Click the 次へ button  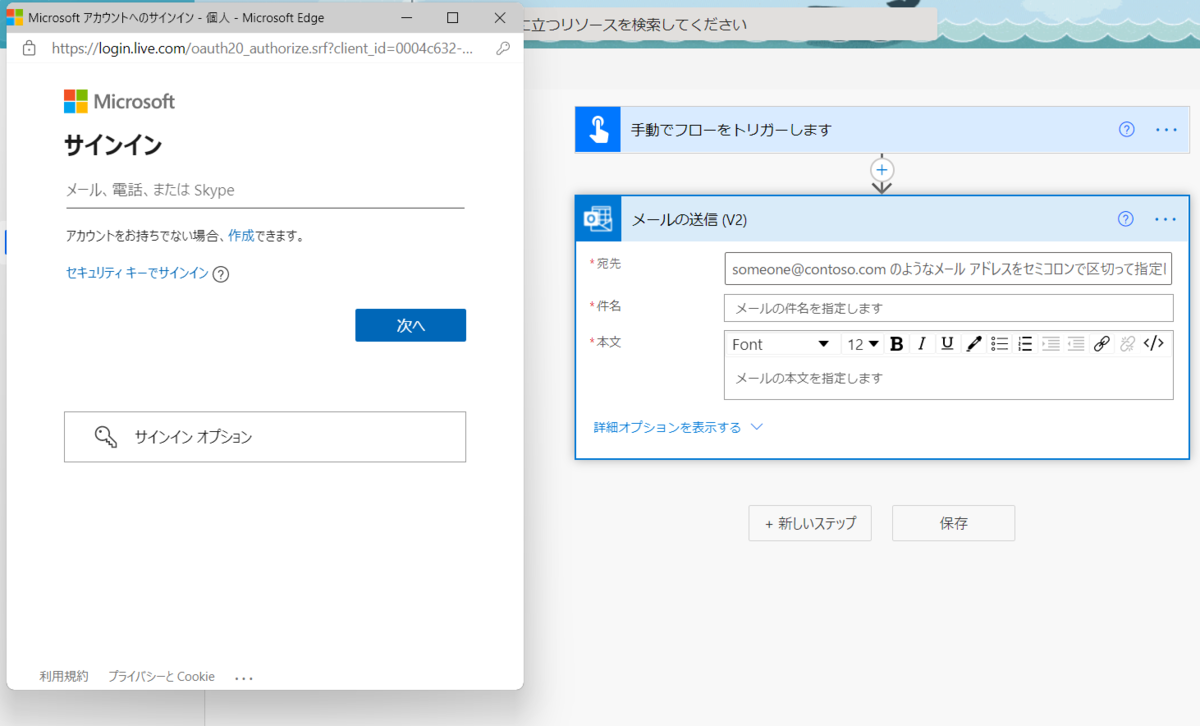410,325
